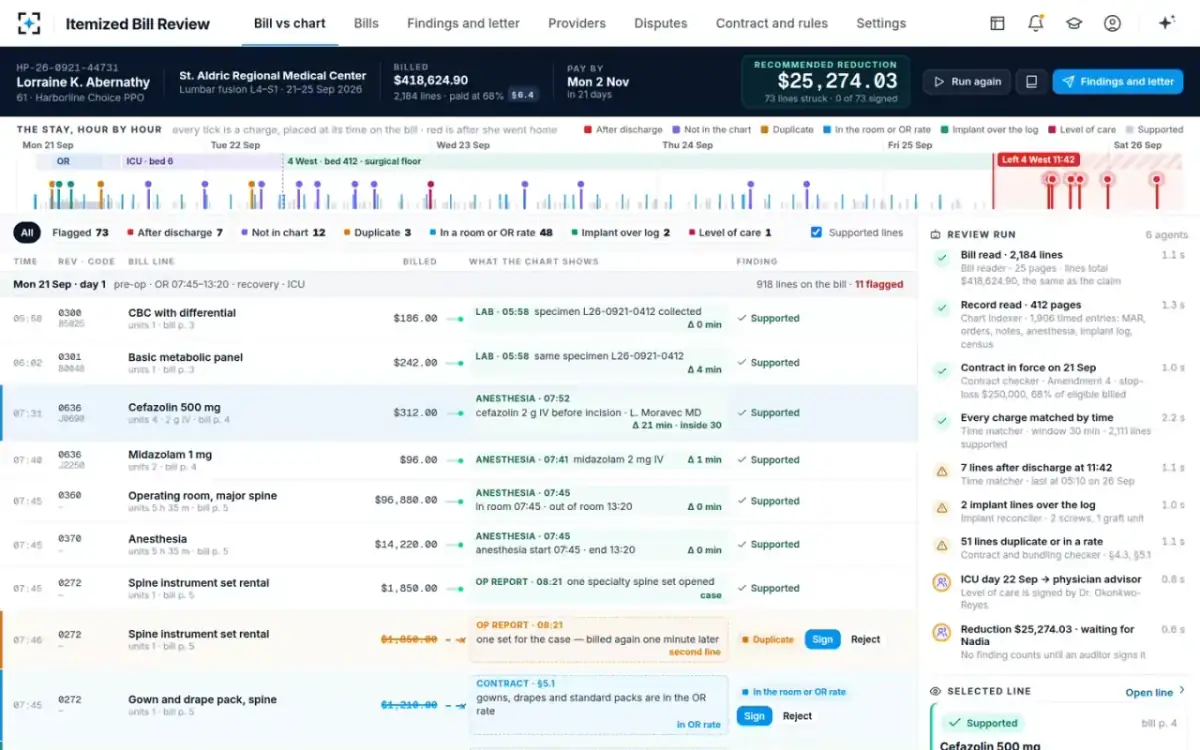Open the user account icon
Image resolution: width=1200 pixels, height=750 pixels.
click(x=1112, y=23)
